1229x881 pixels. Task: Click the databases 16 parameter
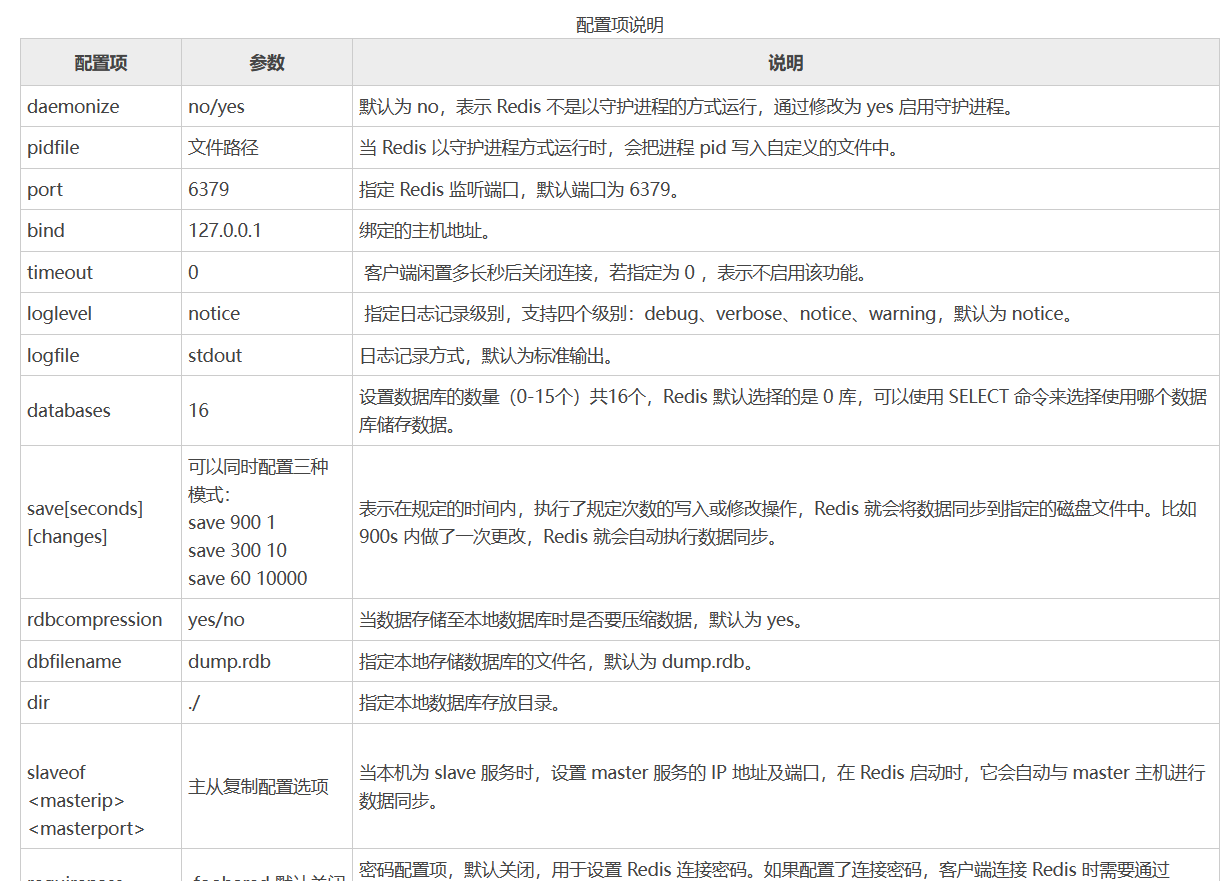tap(197, 410)
